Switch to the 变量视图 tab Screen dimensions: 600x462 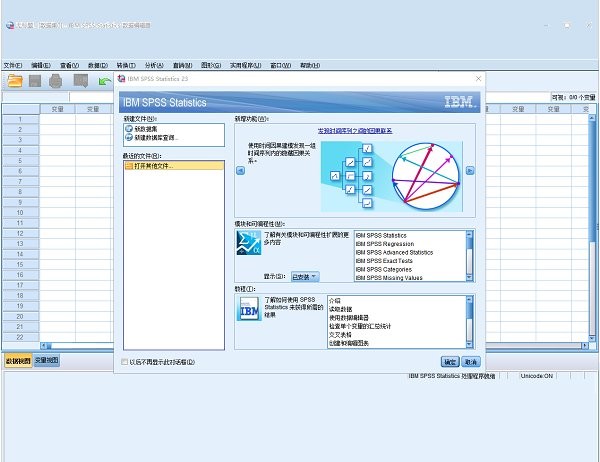46,360
